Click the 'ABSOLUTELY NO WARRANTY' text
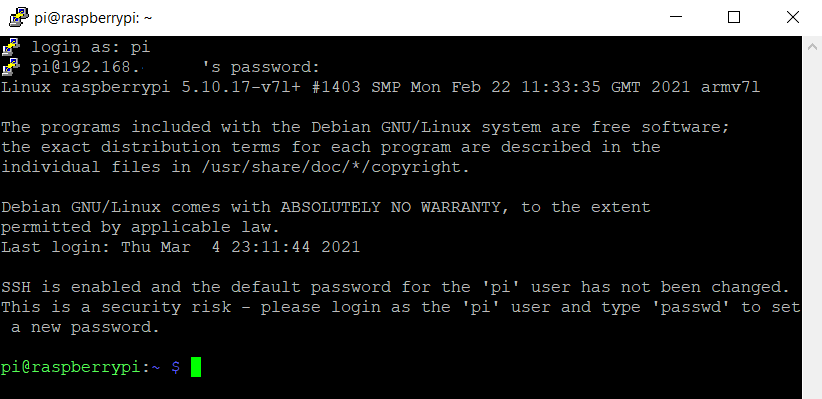Viewport: 822px width, 399px height. pos(391,207)
